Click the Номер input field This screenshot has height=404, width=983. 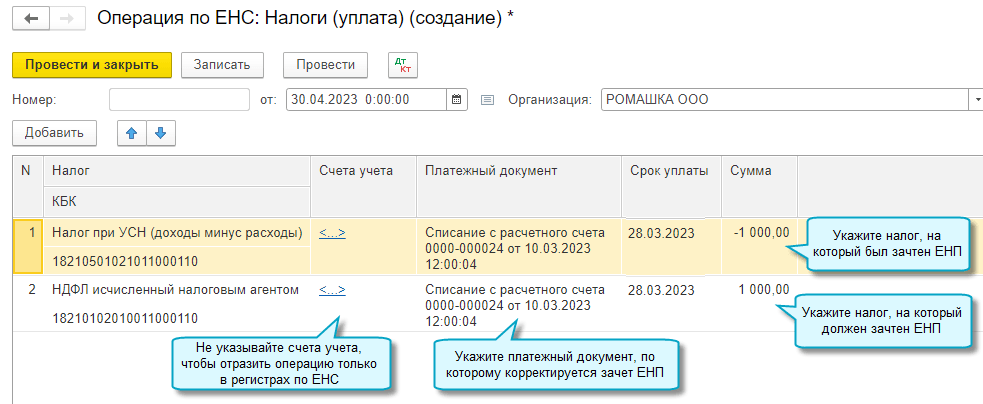coord(178,100)
